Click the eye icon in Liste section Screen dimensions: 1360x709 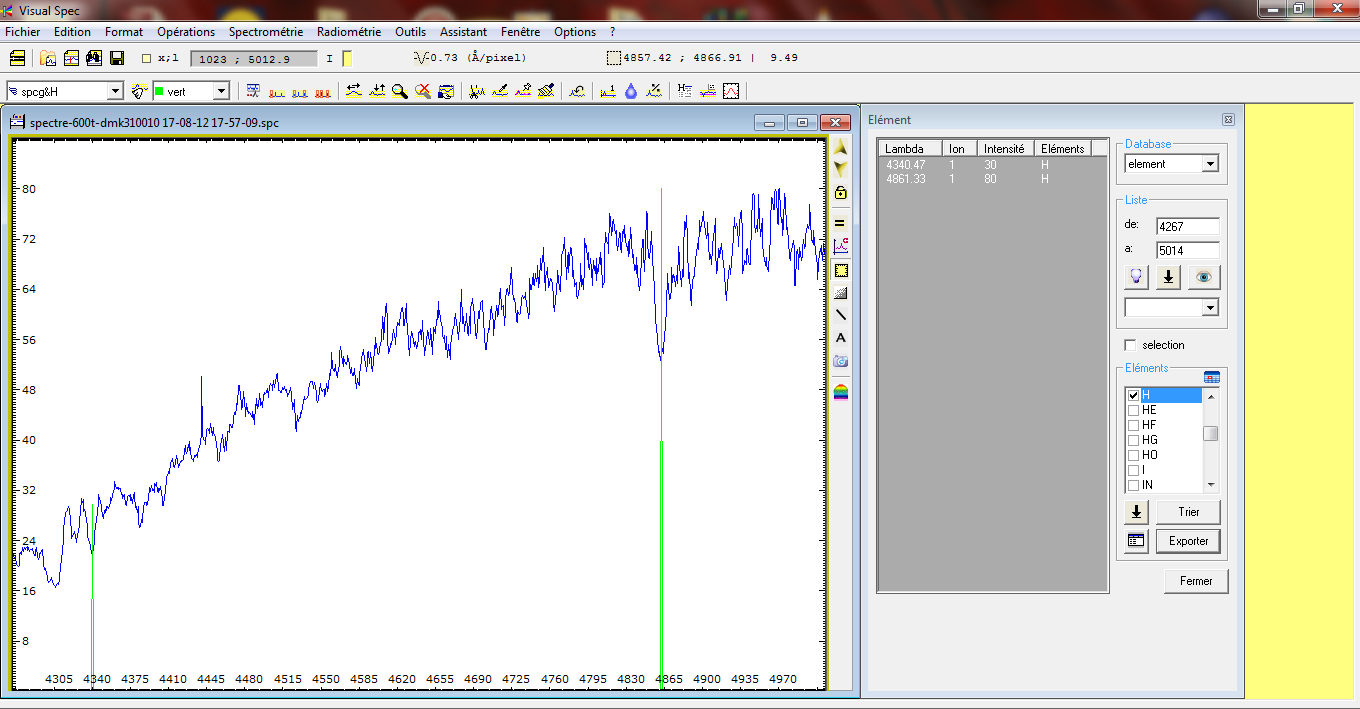pos(1204,277)
